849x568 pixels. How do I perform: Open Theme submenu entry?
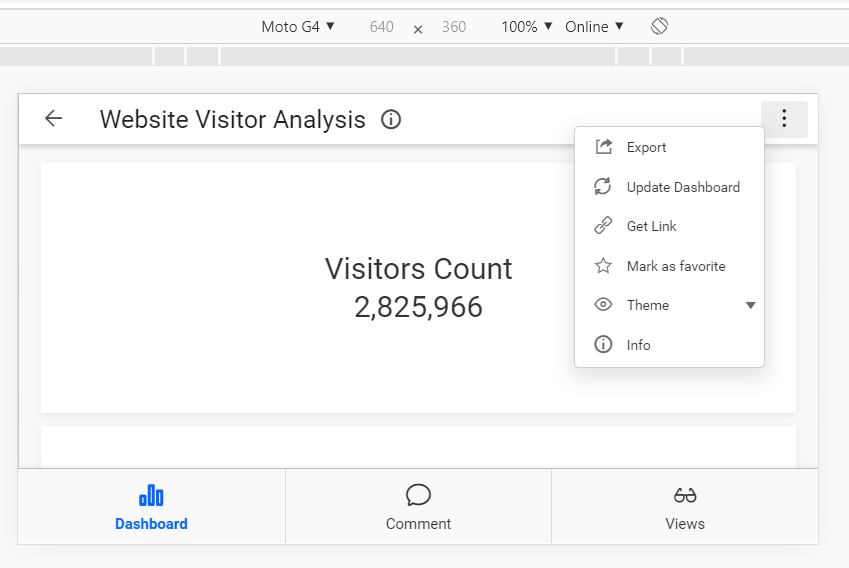[x=669, y=305]
